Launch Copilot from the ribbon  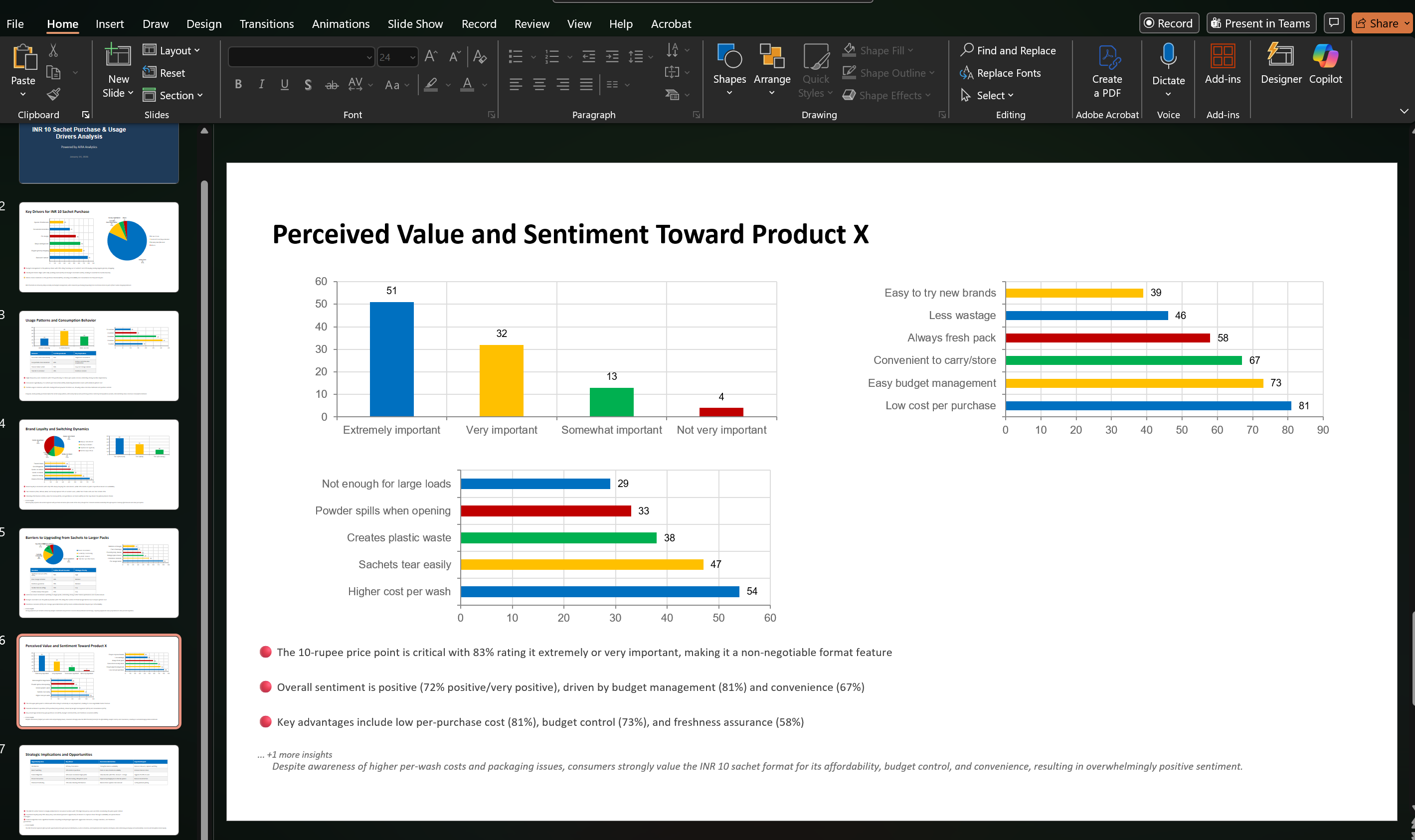pyautogui.click(x=1325, y=63)
